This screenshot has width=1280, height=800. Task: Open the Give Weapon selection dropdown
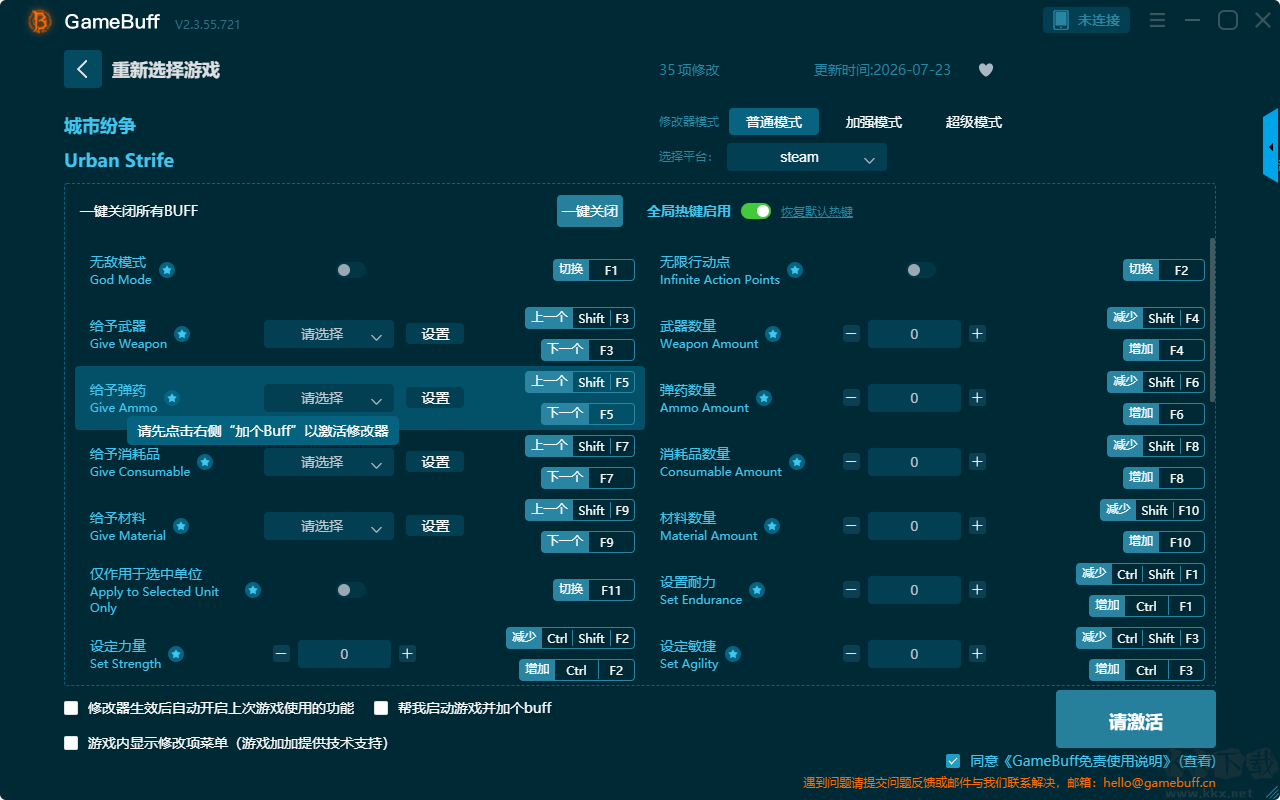[x=329, y=334]
